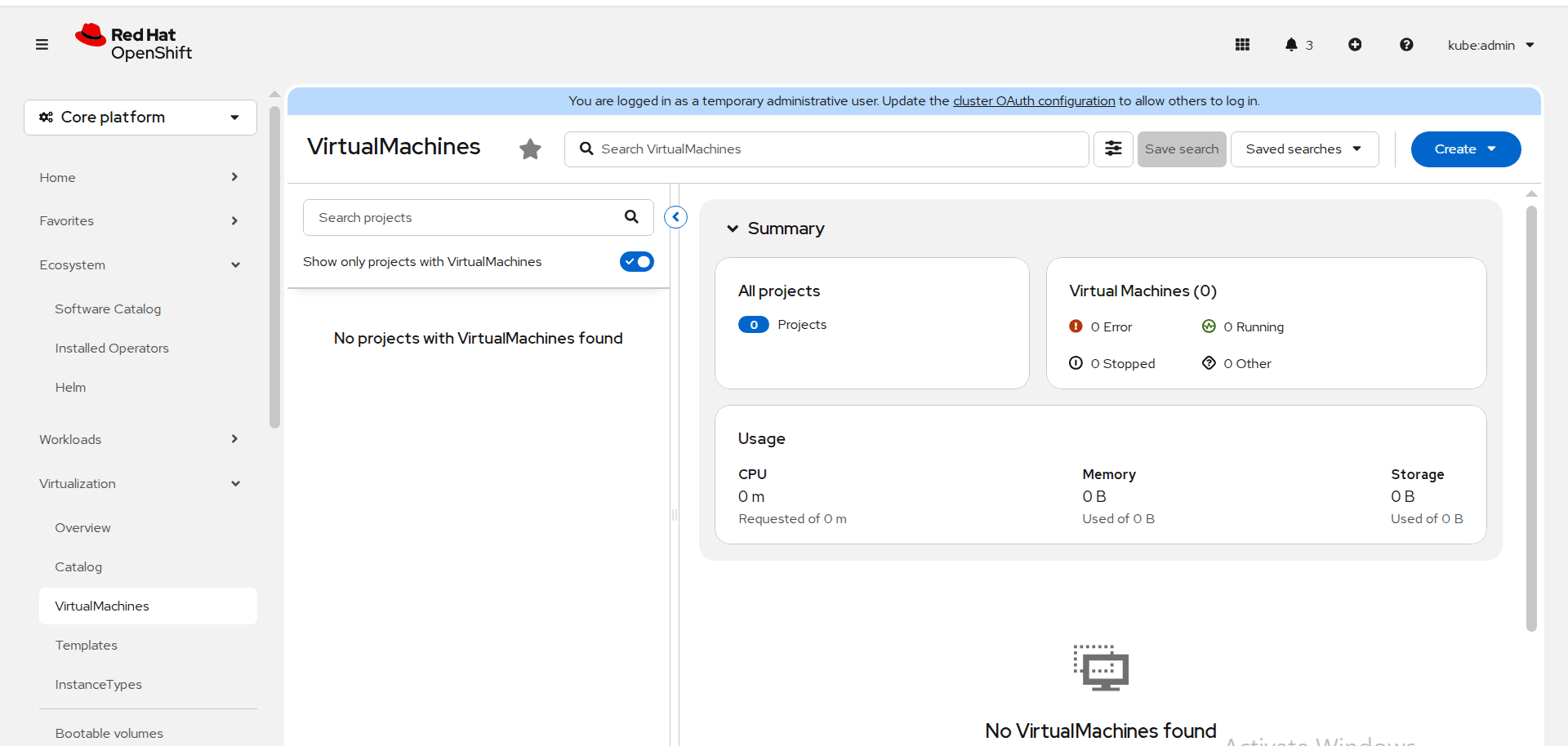1568x746 pixels.
Task: Go to Templates in the sidebar
Action: [87, 645]
